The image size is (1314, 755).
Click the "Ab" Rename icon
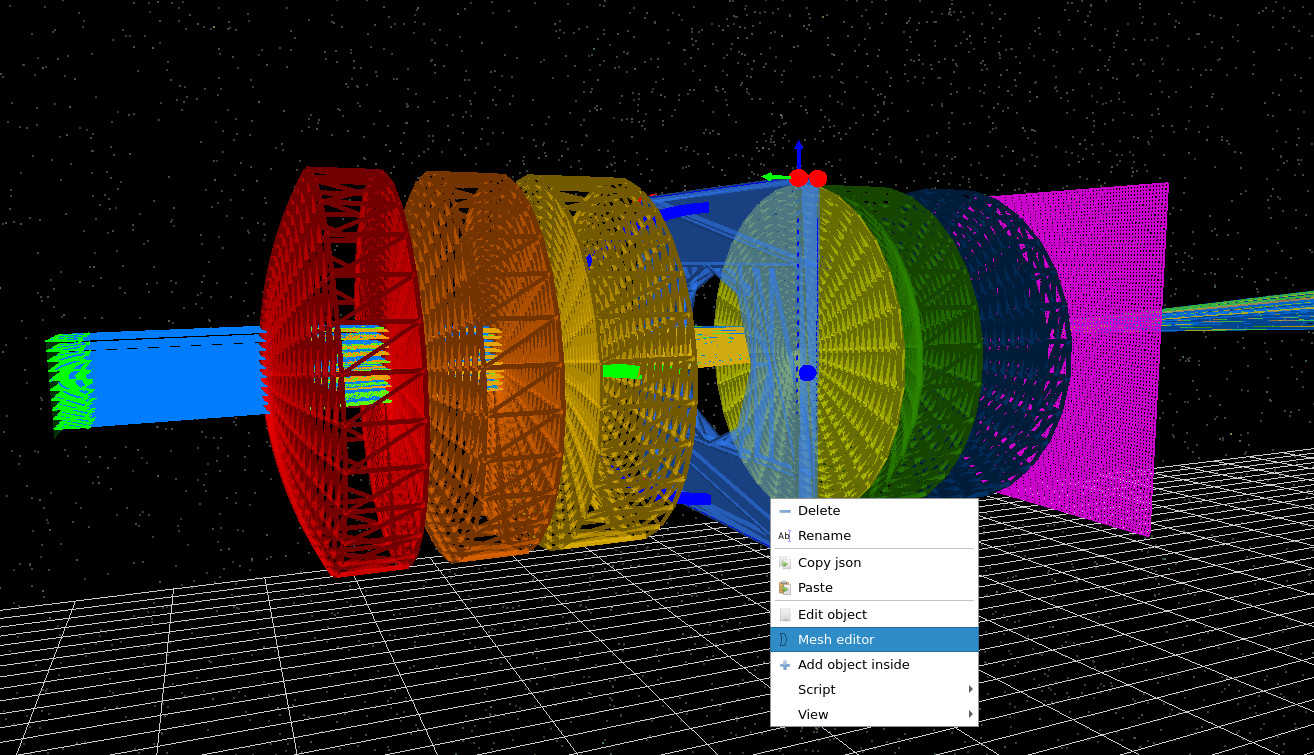pos(784,536)
